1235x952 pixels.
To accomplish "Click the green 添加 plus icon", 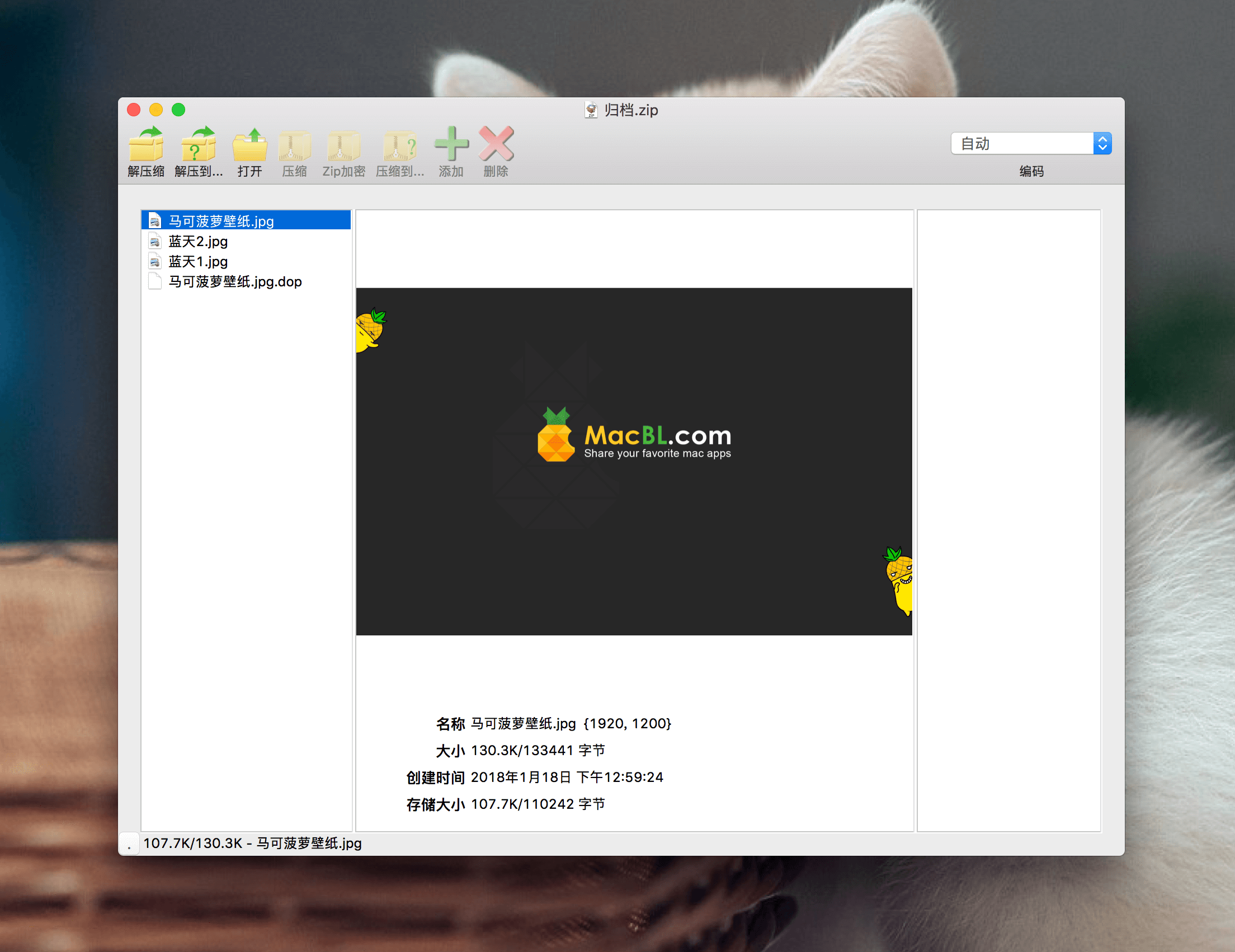I will coord(451,144).
